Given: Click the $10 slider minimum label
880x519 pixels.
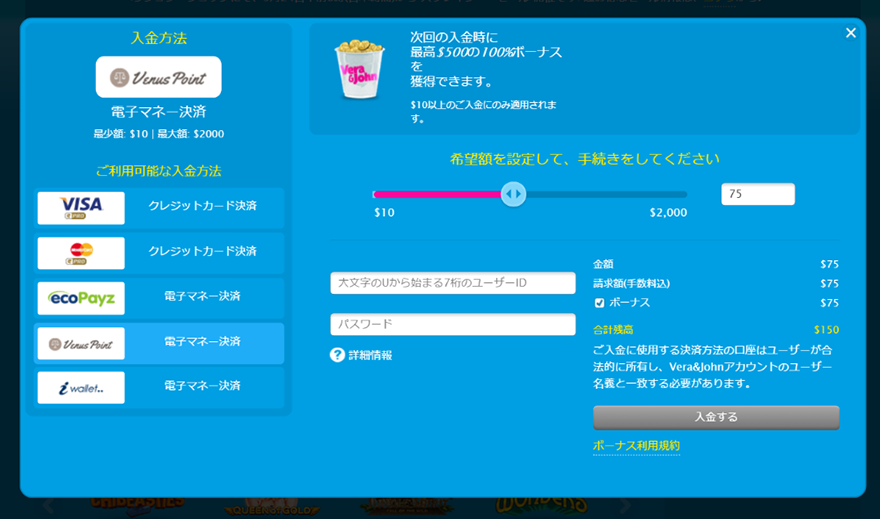Looking at the screenshot, I should pos(384,213).
